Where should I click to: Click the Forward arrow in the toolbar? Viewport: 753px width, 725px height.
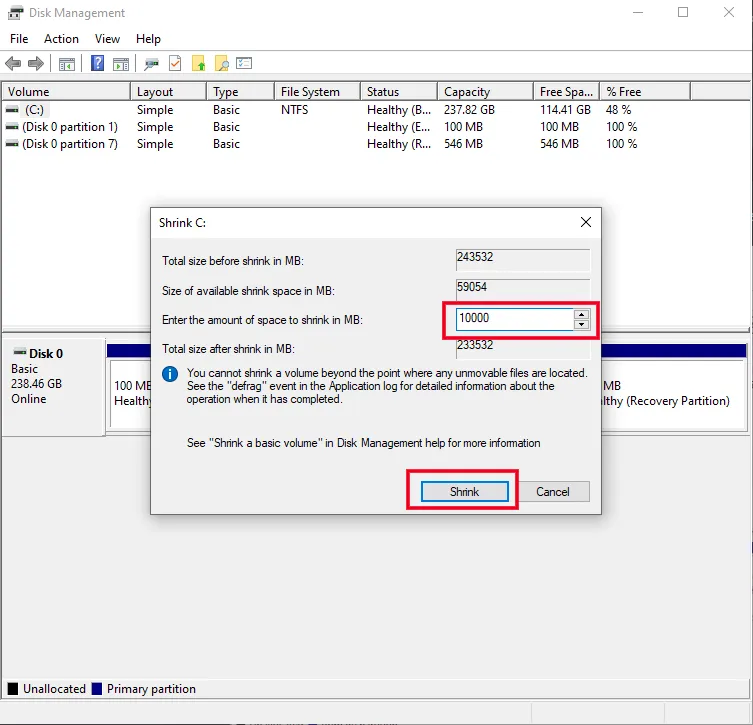click(x=36, y=64)
